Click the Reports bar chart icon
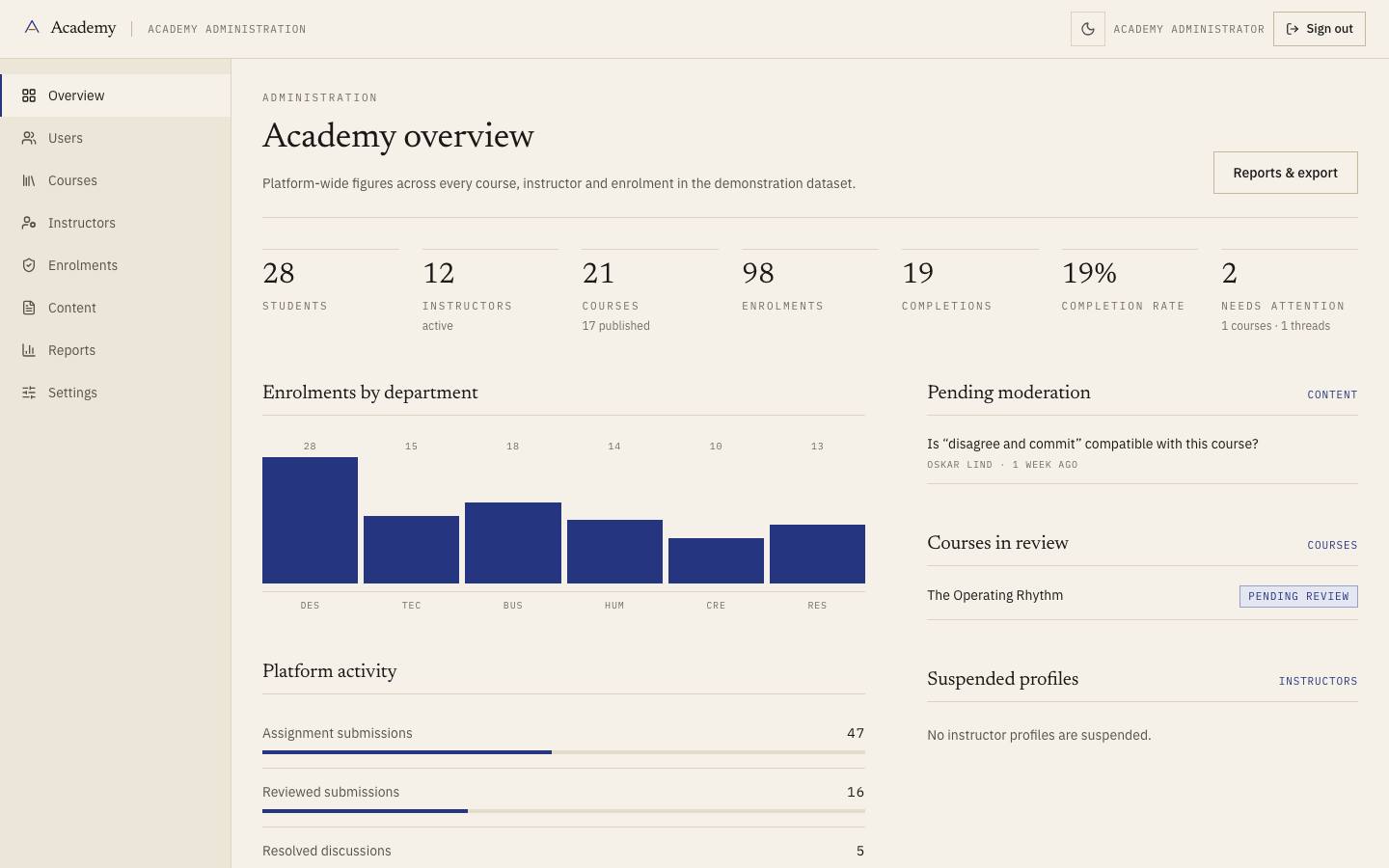Image resolution: width=1389 pixels, height=868 pixels. pos(29,350)
